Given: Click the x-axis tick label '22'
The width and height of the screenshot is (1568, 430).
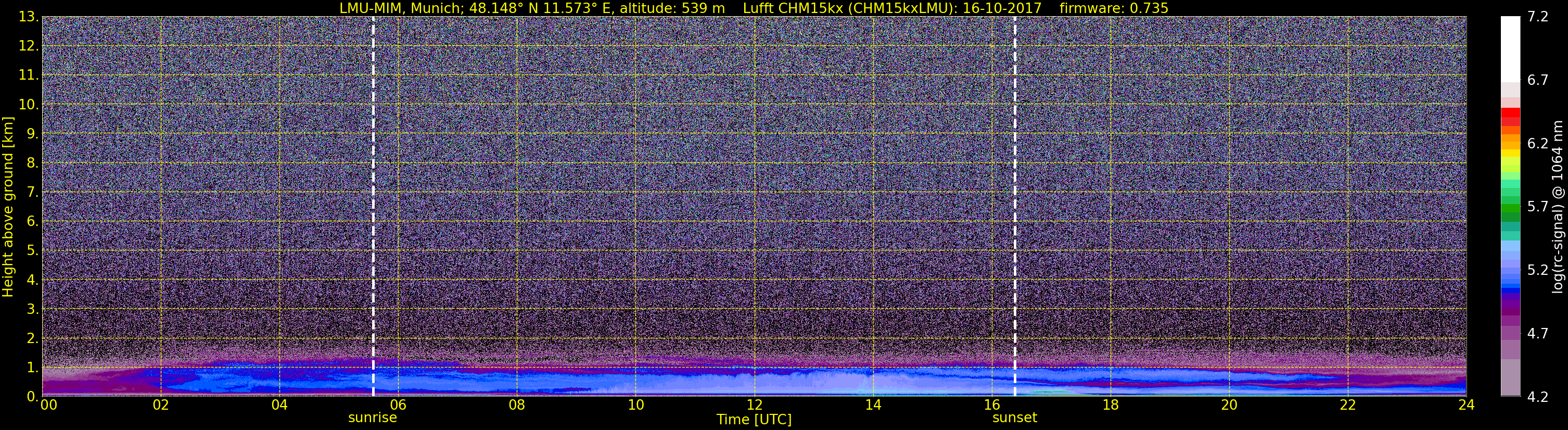Looking at the screenshot, I should point(1348,405).
